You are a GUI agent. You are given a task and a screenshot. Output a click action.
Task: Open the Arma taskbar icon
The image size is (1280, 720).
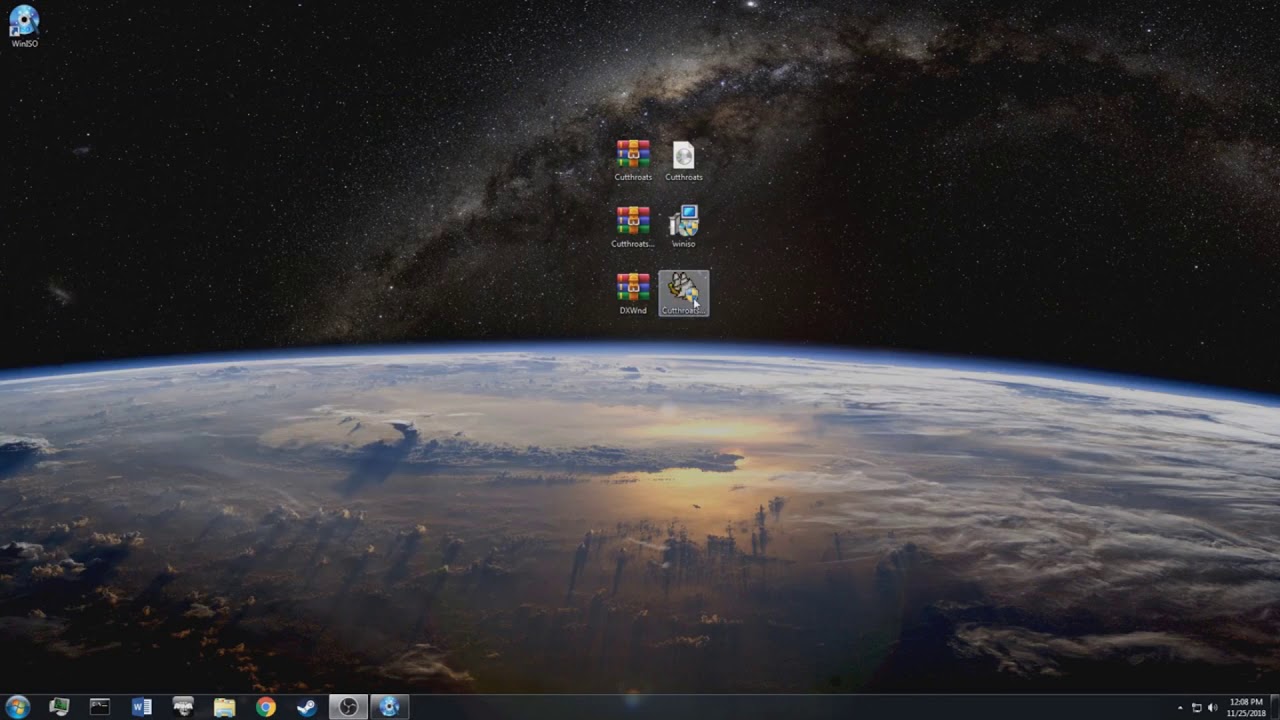[x=183, y=707]
